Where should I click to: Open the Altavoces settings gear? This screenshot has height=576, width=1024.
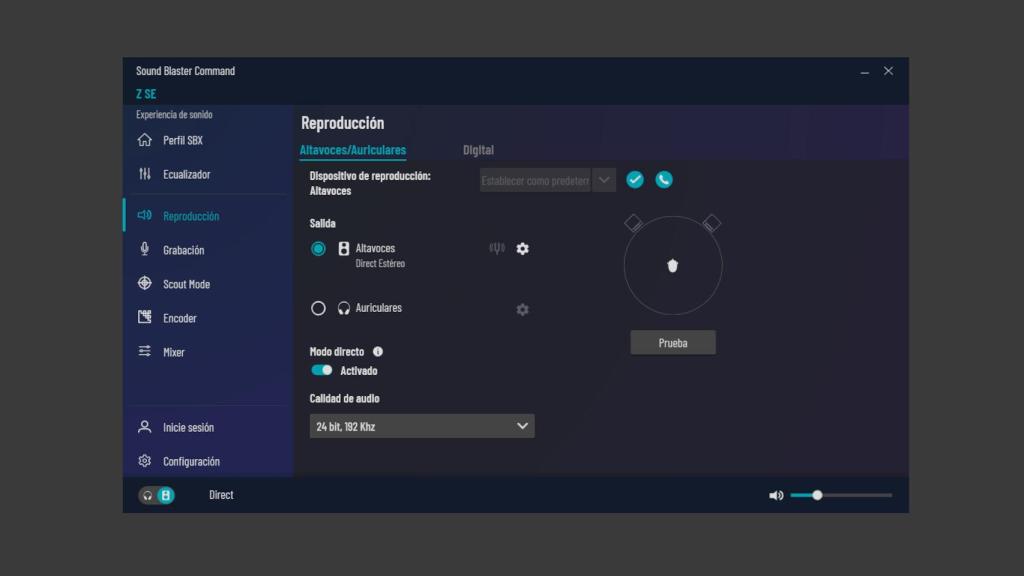point(522,249)
